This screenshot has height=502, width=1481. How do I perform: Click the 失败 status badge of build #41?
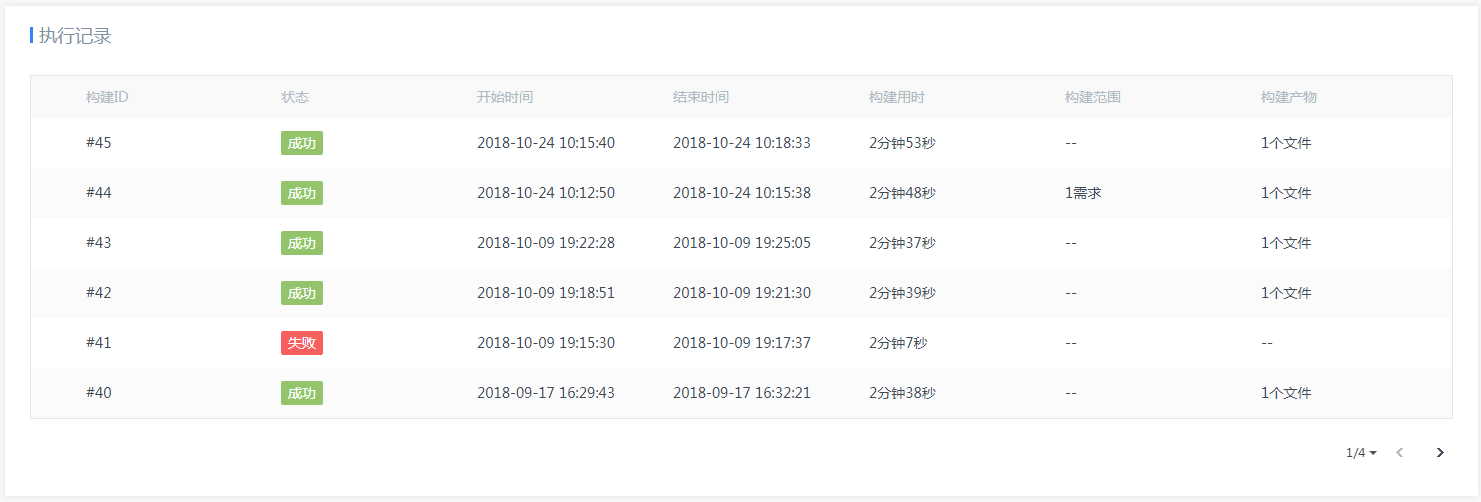pyautogui.click(x=302, y=343)
